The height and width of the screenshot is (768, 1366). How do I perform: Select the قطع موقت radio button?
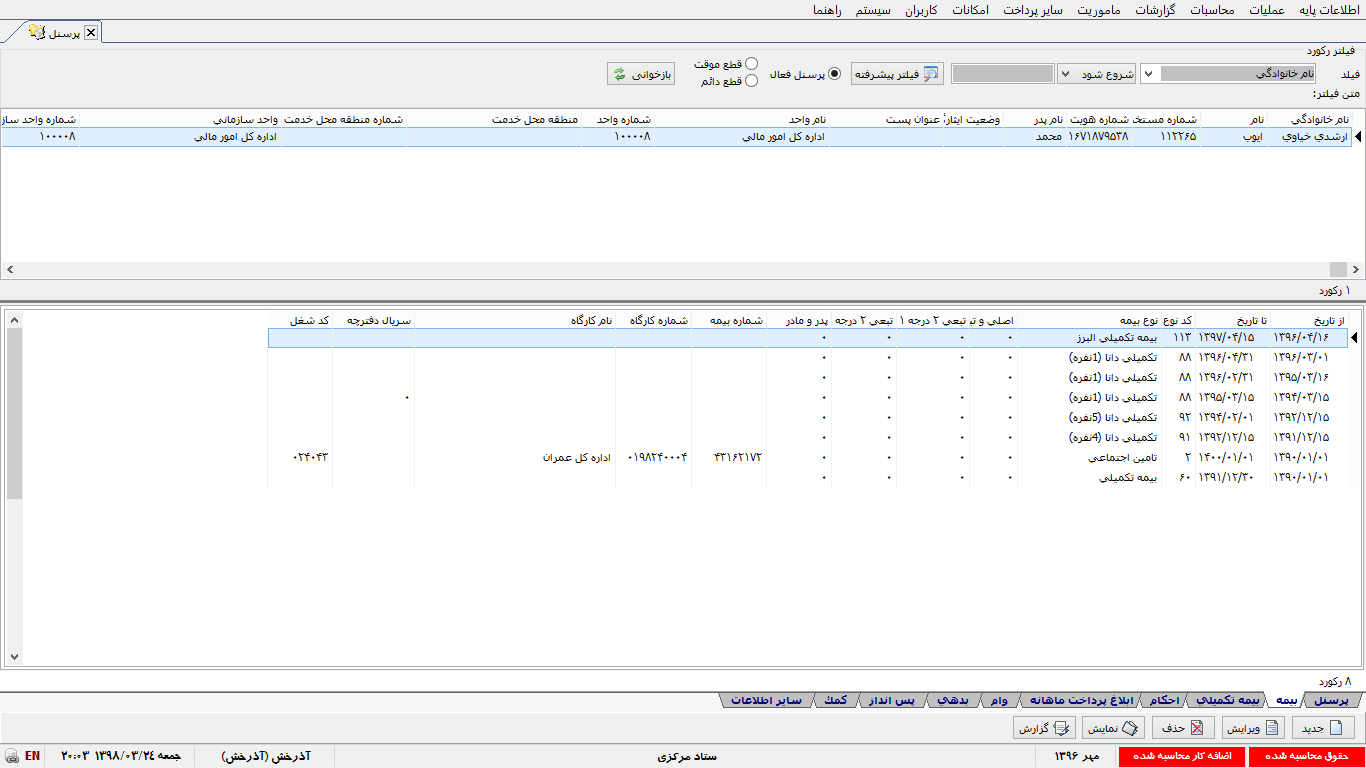coord(751,64)
